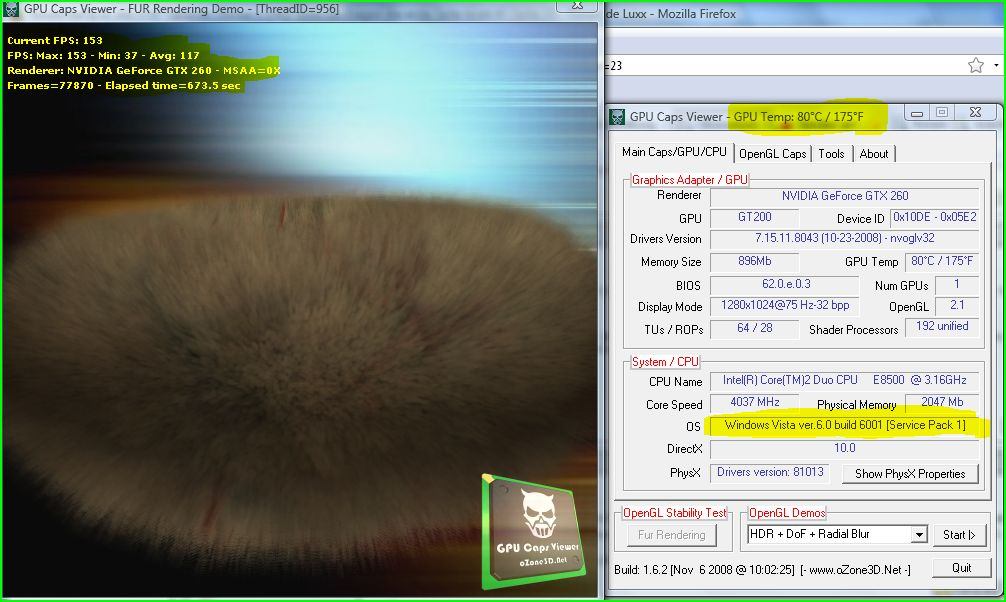The width and height of the screenshot is (1006, 602).
Task: Click Display Mode value 1280x1024@75 Hz-32 bpp
Action: click(784, 305)
